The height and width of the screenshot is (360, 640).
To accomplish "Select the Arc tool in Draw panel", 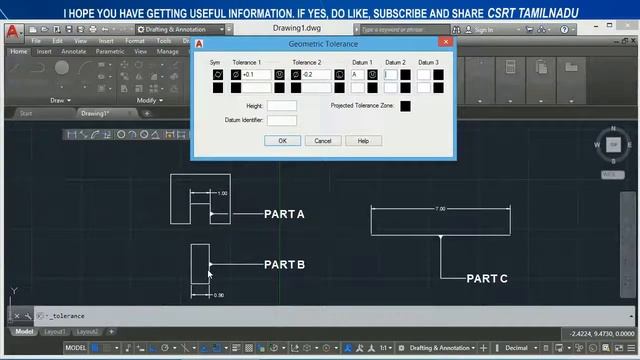I will click(x=85, y=67).
